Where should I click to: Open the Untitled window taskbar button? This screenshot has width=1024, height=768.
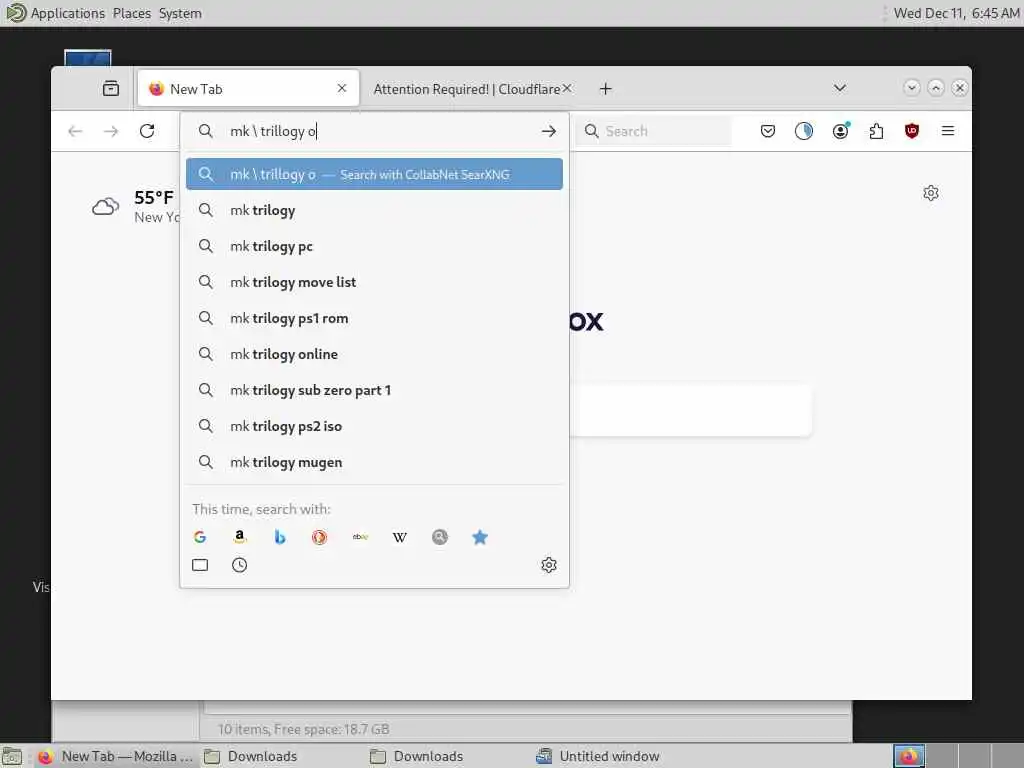tap(598, 756)
